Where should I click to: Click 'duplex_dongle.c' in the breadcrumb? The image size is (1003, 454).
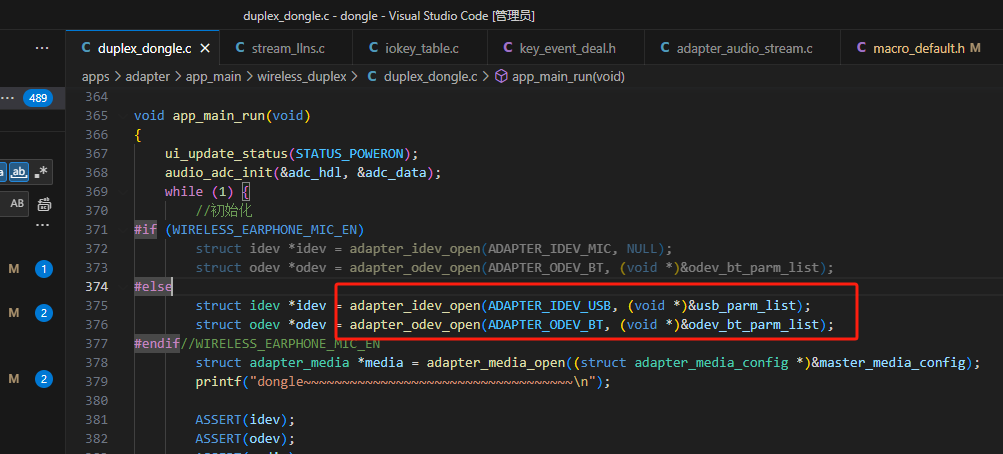click(430, 77)
